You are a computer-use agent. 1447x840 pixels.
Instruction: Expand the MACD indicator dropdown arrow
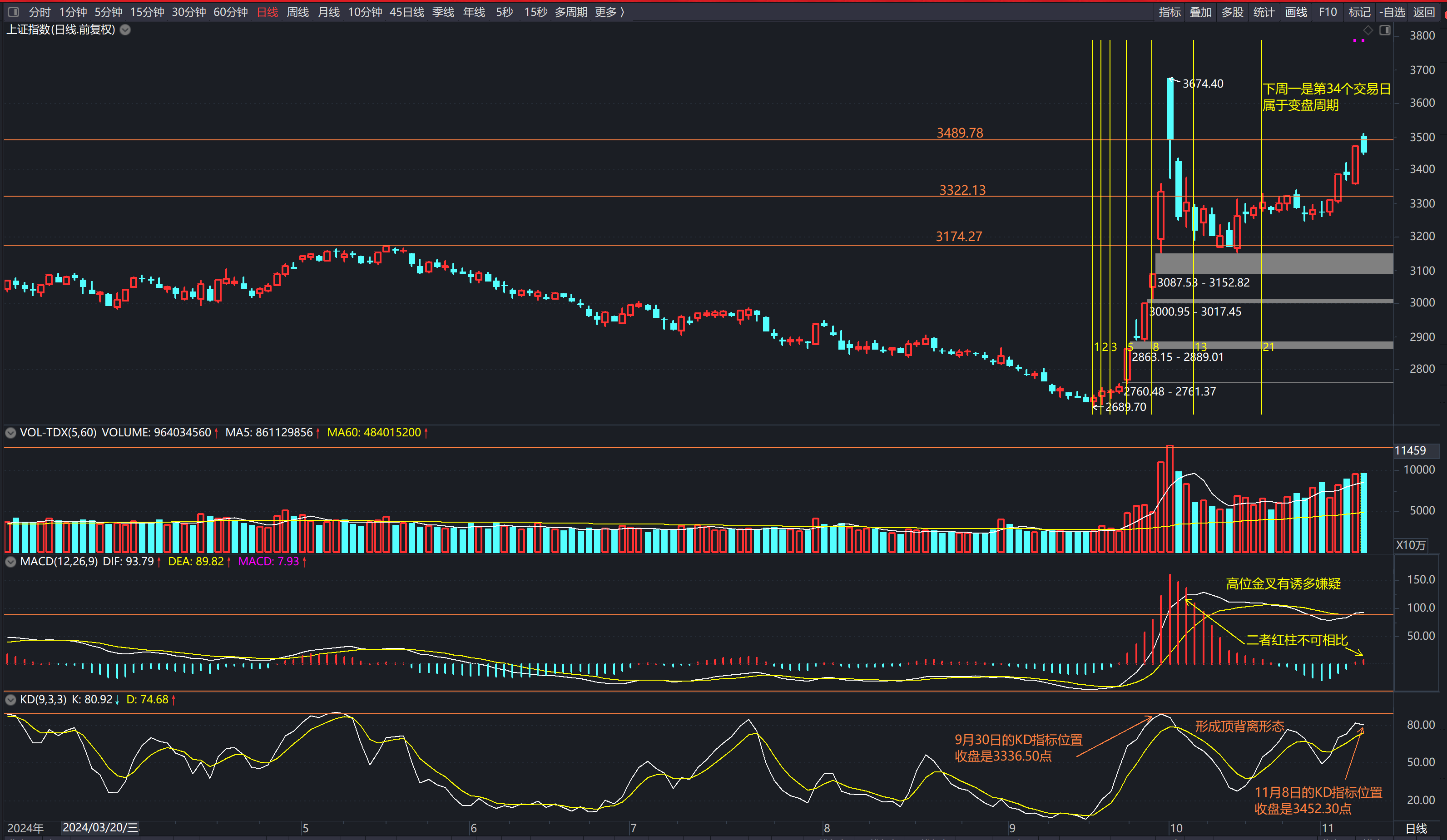10,562
